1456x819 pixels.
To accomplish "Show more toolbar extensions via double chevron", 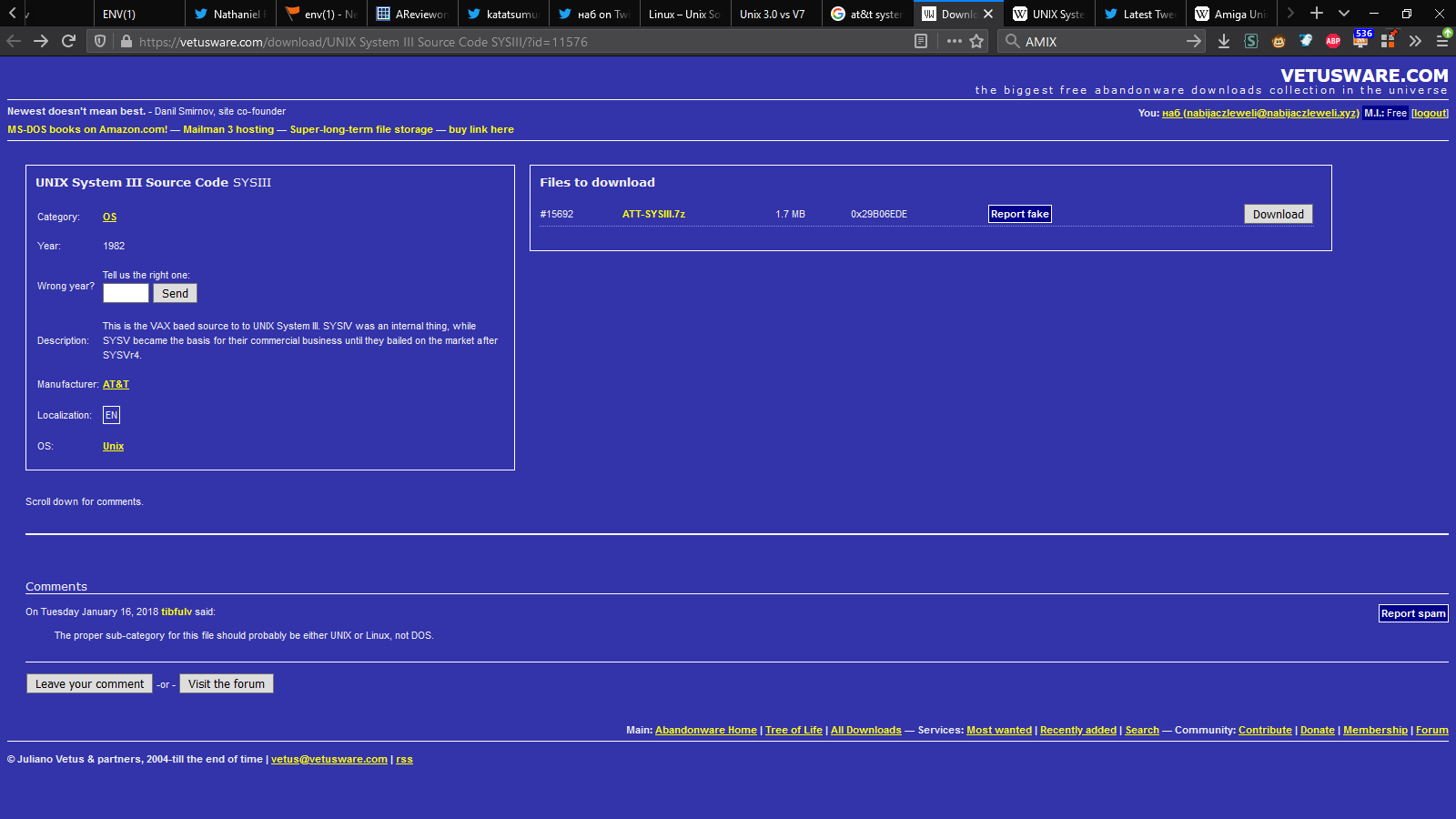I will 1415,41.
